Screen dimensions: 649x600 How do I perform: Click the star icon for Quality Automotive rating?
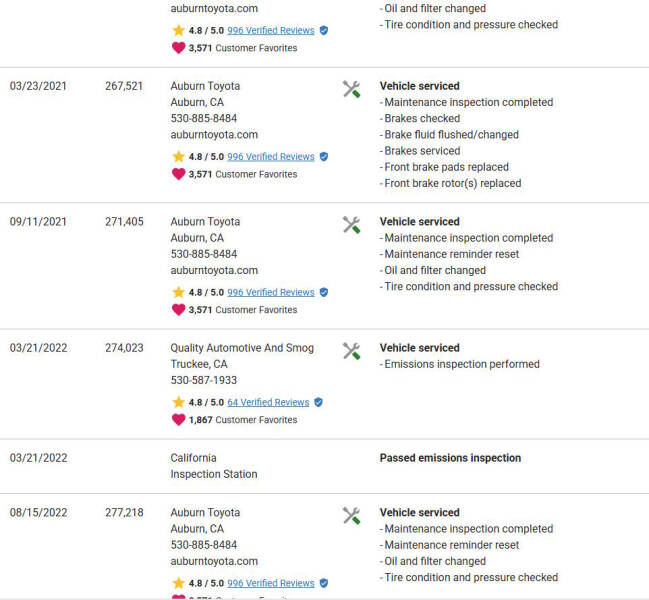click(x=178, y=402)
